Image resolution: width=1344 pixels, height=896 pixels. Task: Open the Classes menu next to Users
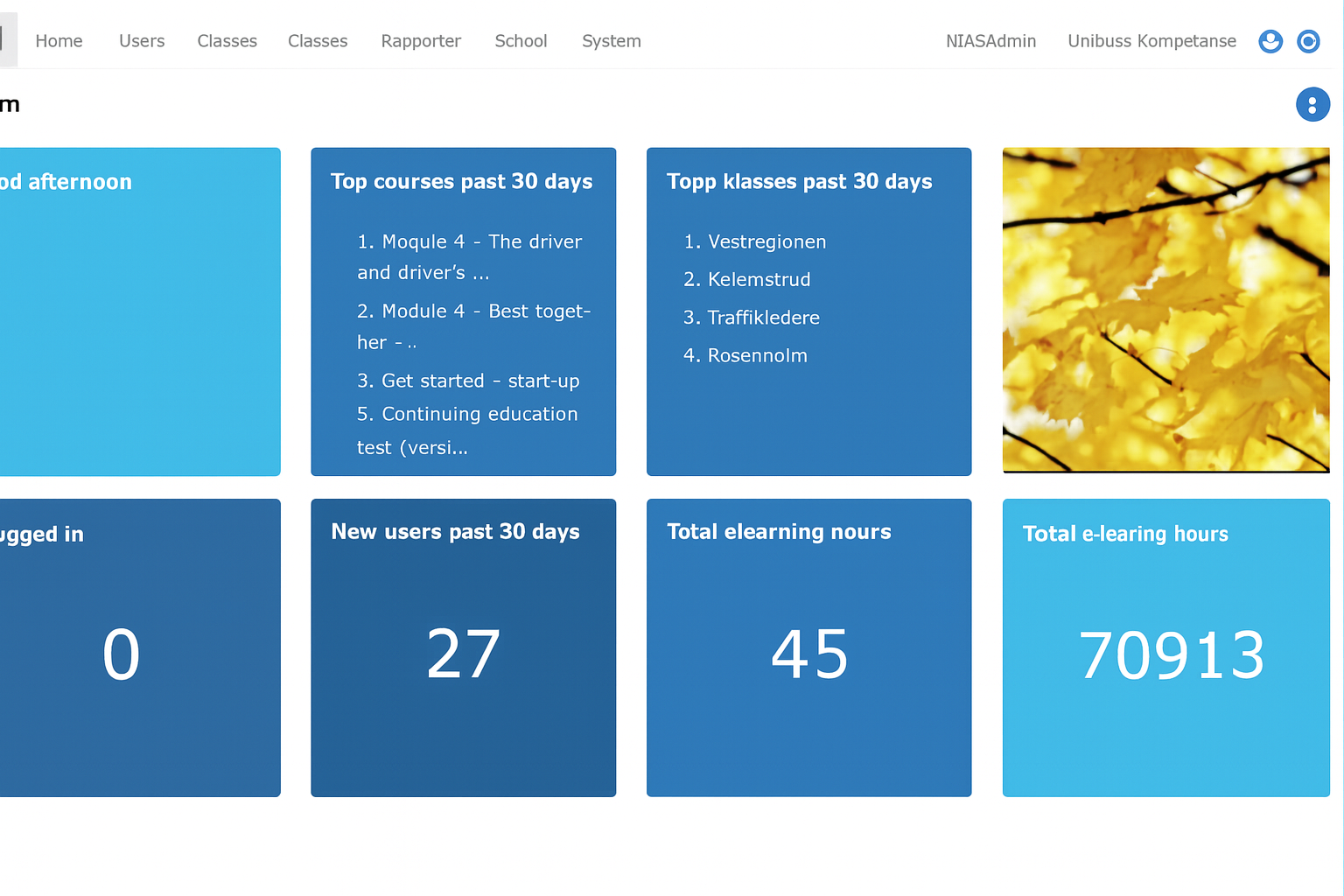click(227, 41)
